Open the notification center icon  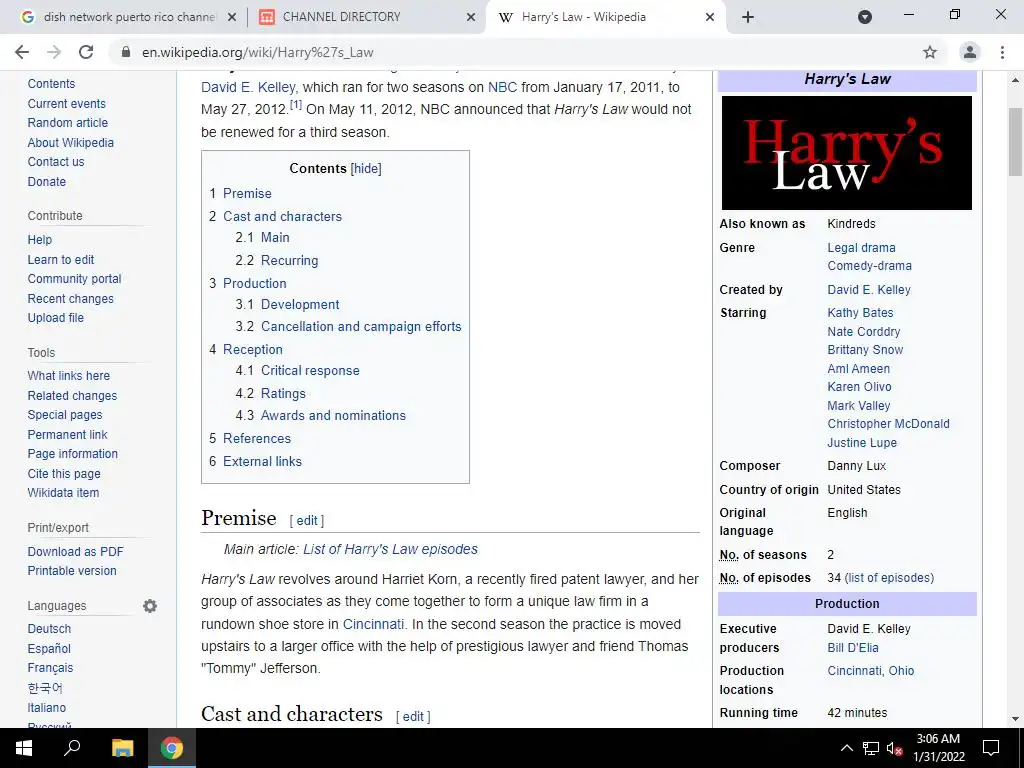[x=991, y=748]
